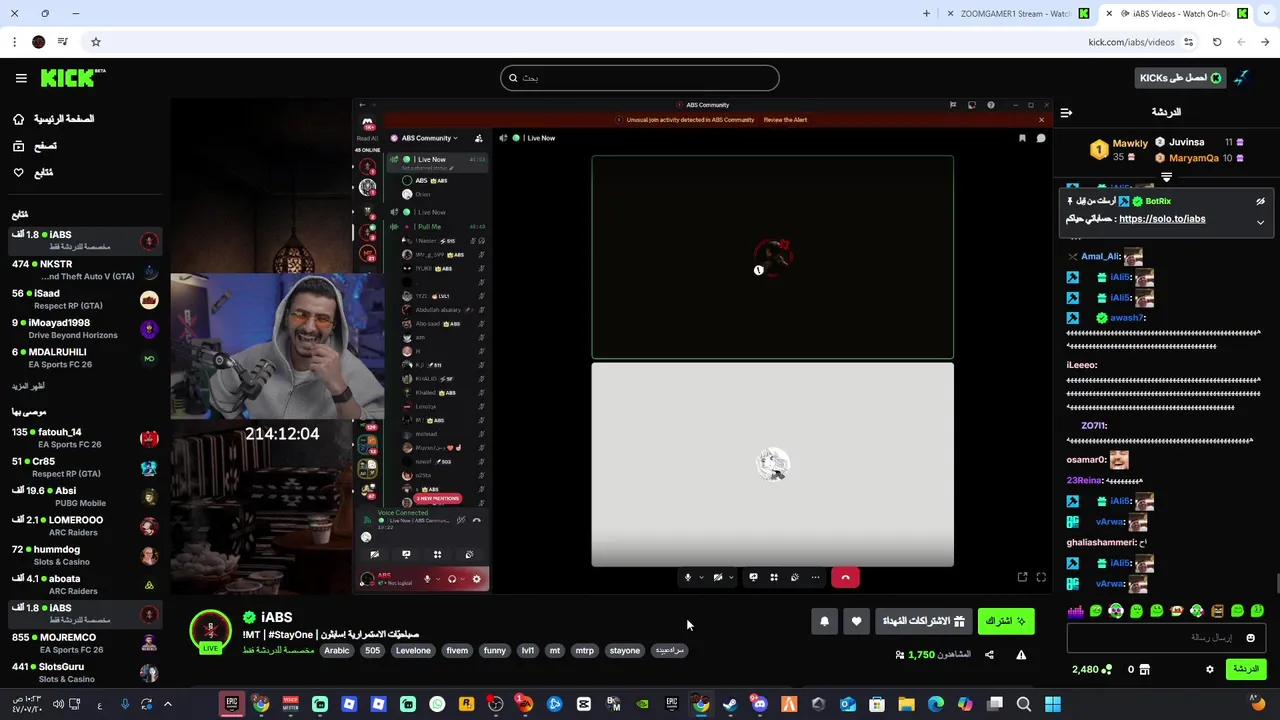Click the fivem tag
The height and width of the screenshot is (720, 1280).
click(x=457, y=650)
